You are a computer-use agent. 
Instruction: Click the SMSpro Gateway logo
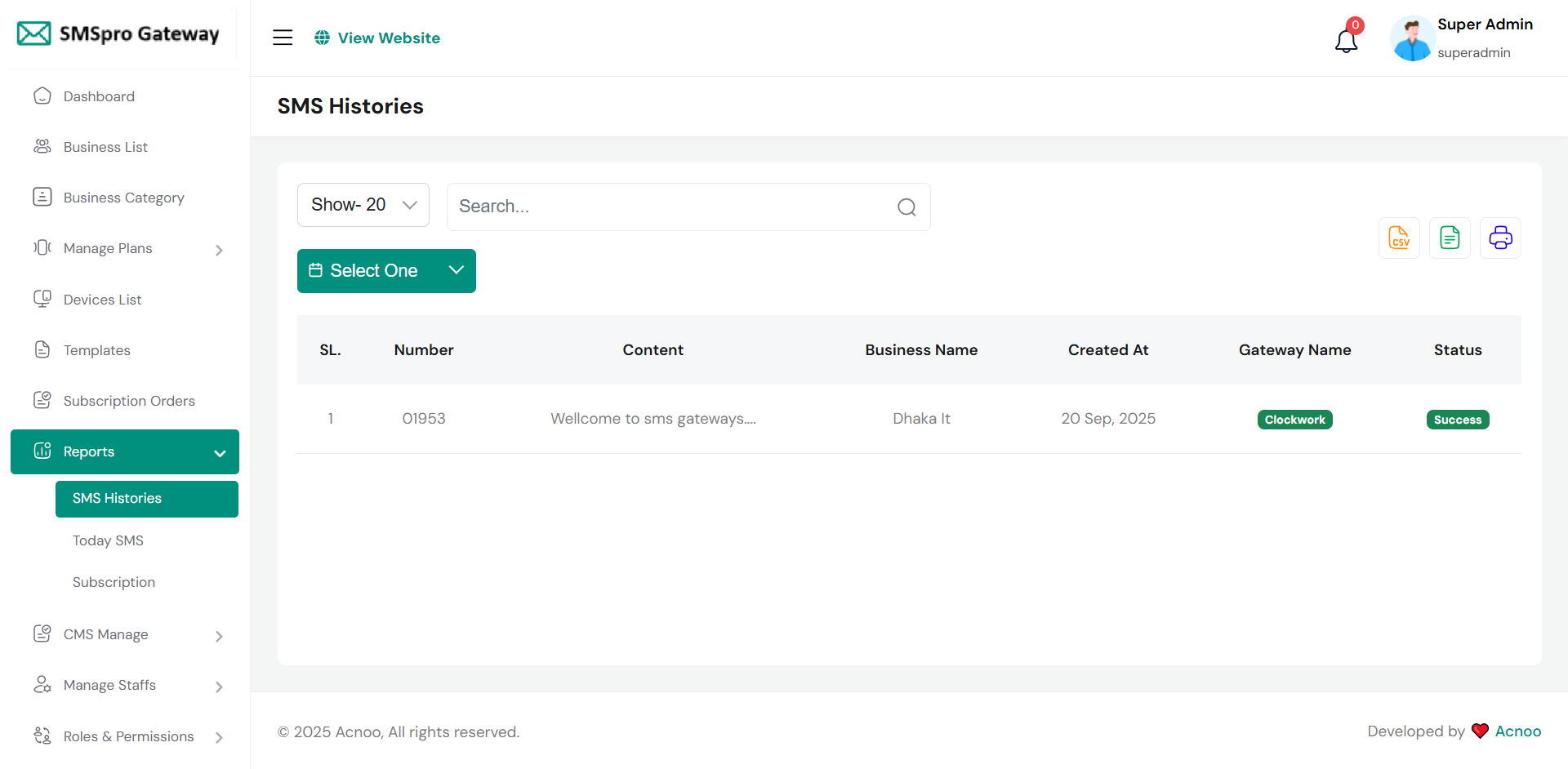point(119,34)
